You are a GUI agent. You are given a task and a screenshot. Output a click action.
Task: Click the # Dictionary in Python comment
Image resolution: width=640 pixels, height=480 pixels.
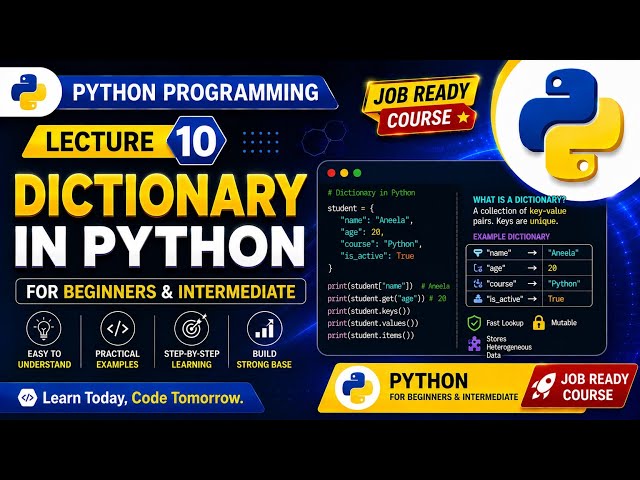[371, 193]
